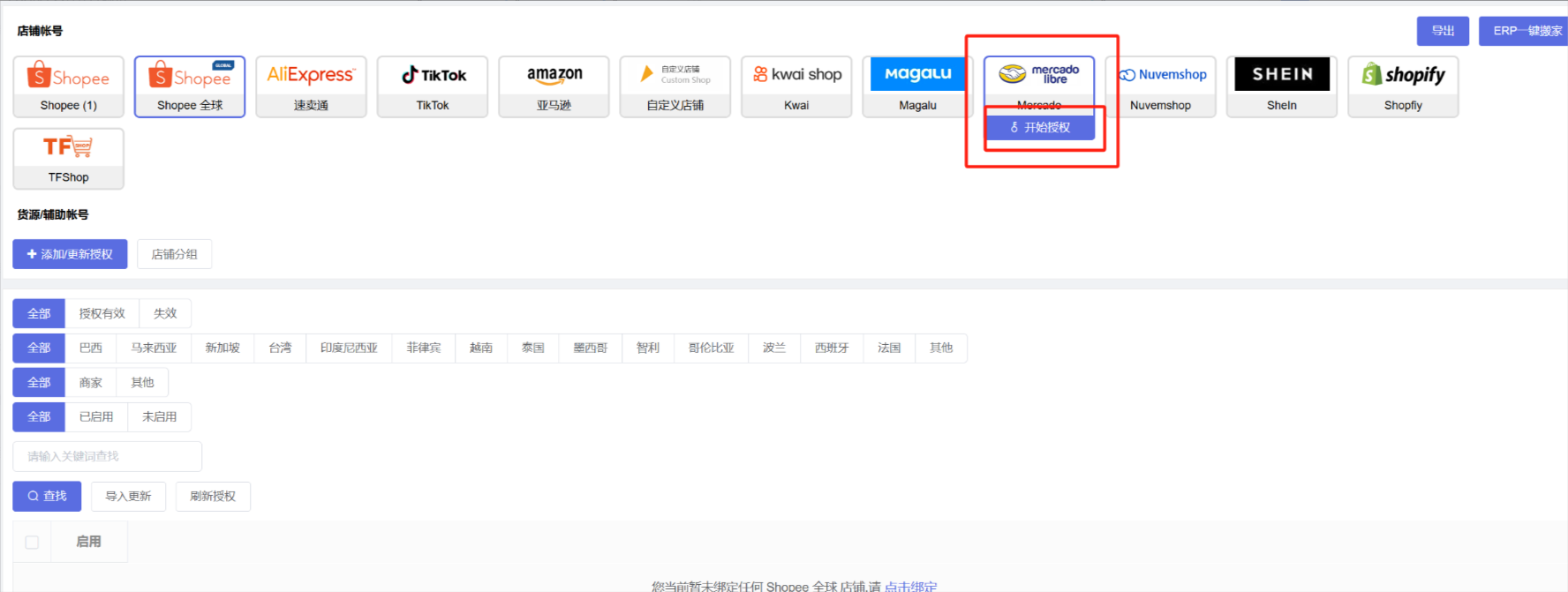Click the 导入更新 button
The image size is (1568, 592).
tap(128, 496)
